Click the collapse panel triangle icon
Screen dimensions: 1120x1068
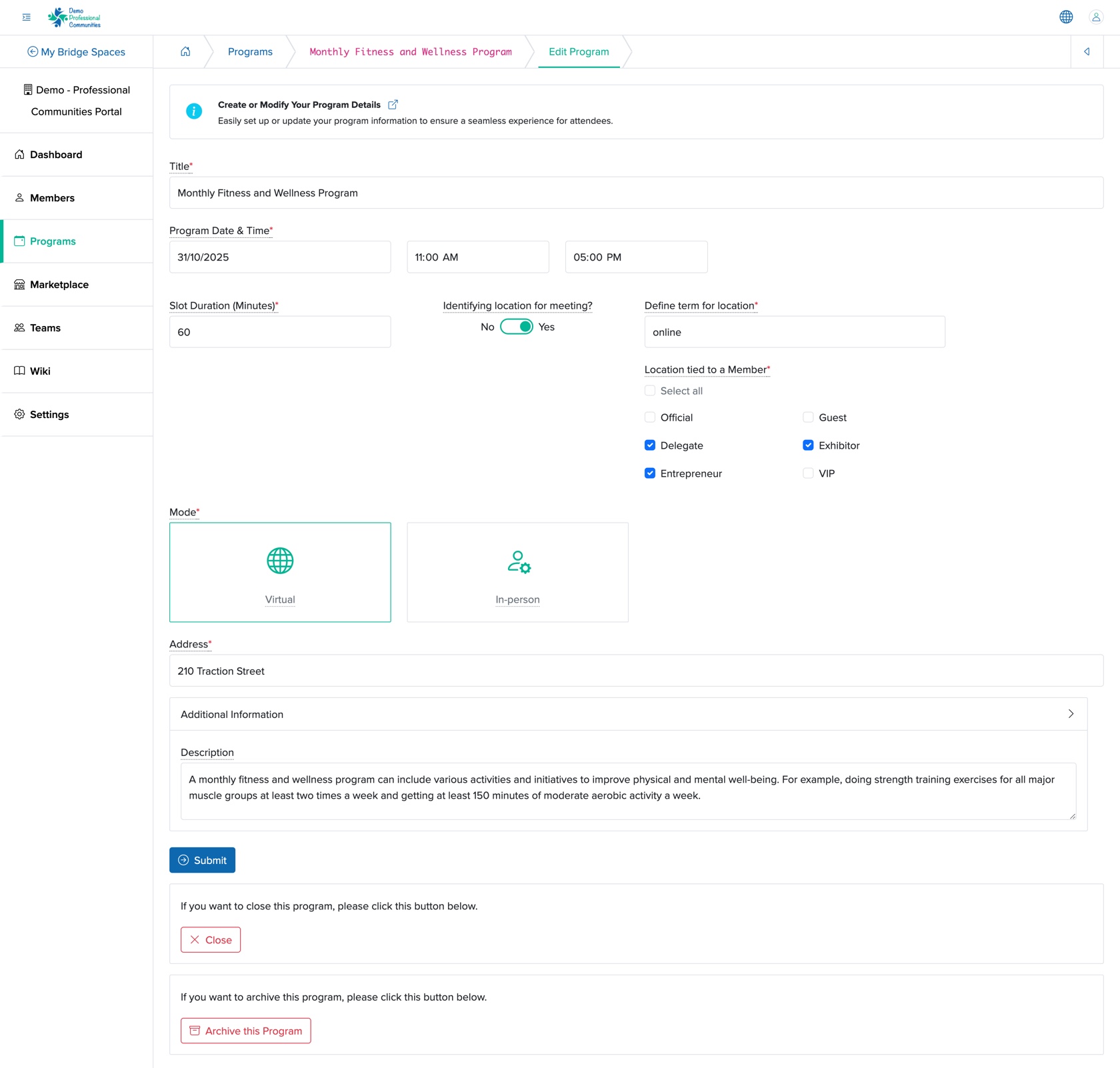[x=1087, y=51]
